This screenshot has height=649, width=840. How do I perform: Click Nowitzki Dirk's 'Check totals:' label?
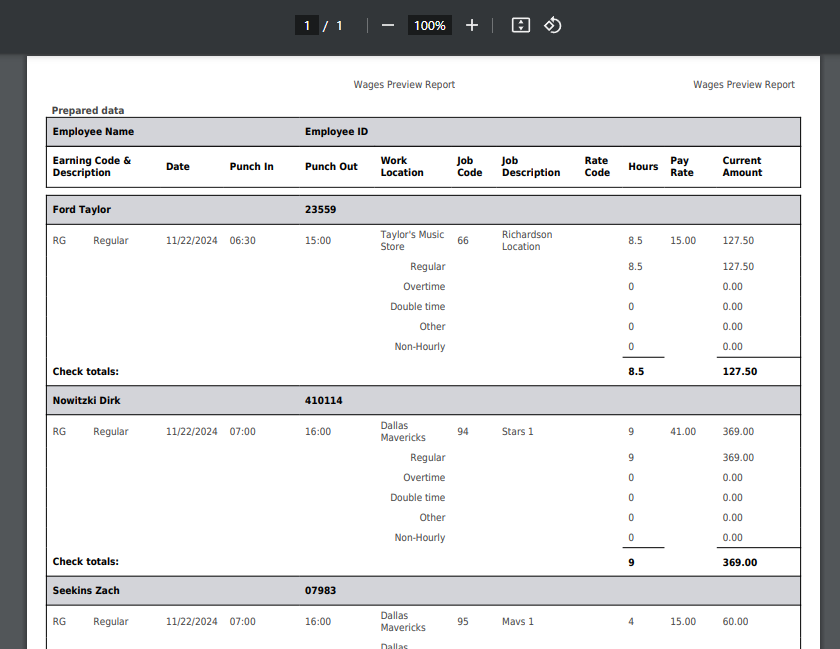point(86,562)
